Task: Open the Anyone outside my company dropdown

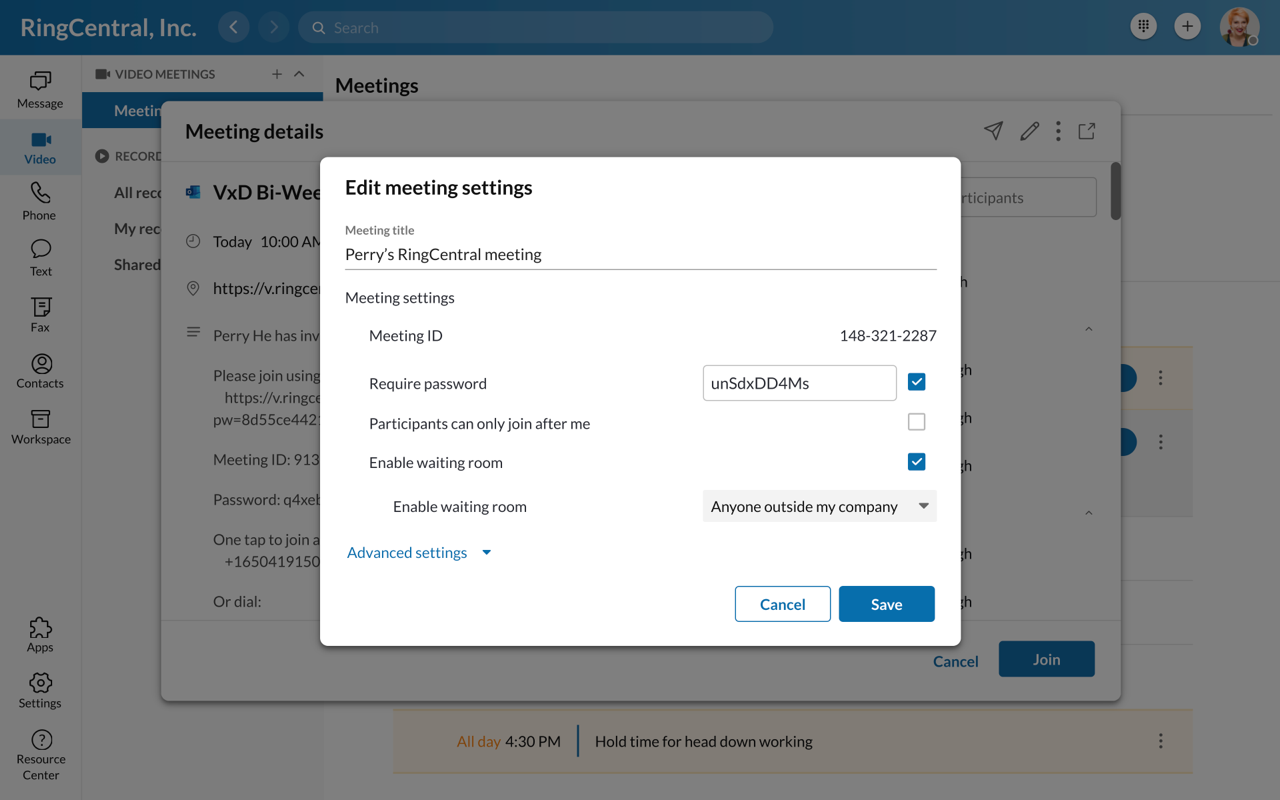Action: [819, 506]
